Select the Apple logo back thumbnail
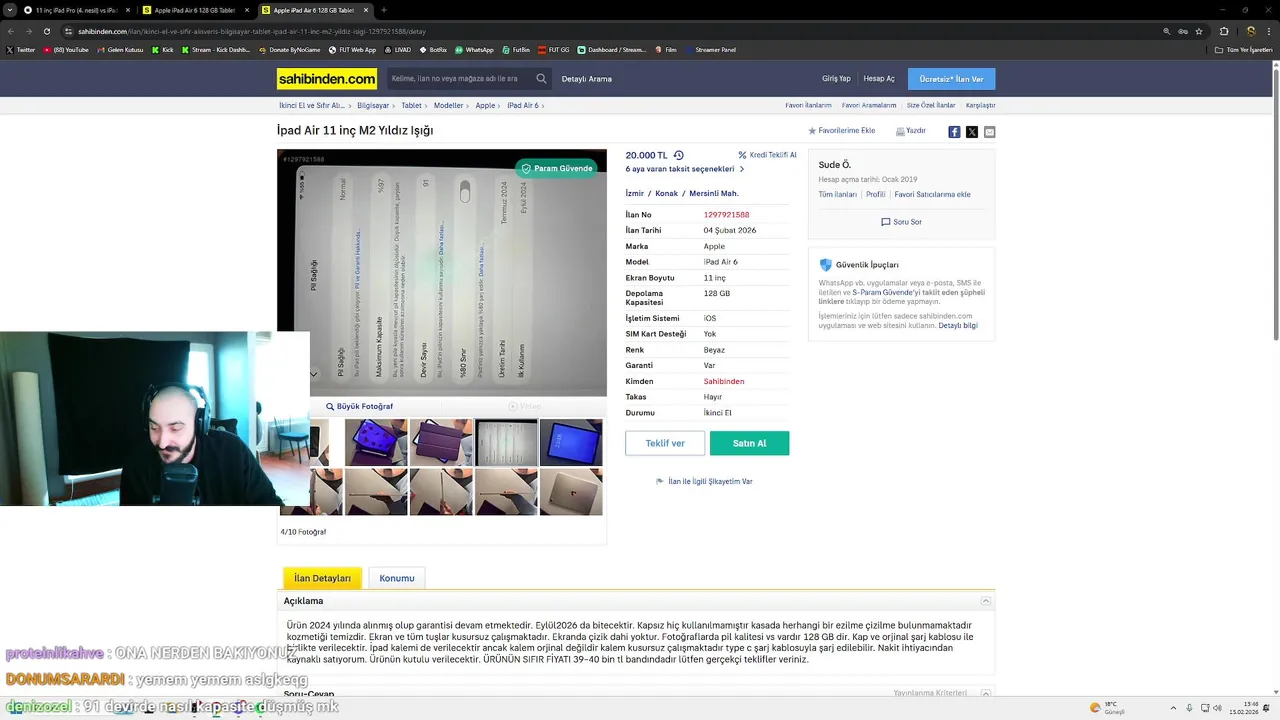Viewport: 1280px width, 720px height. 571,492
